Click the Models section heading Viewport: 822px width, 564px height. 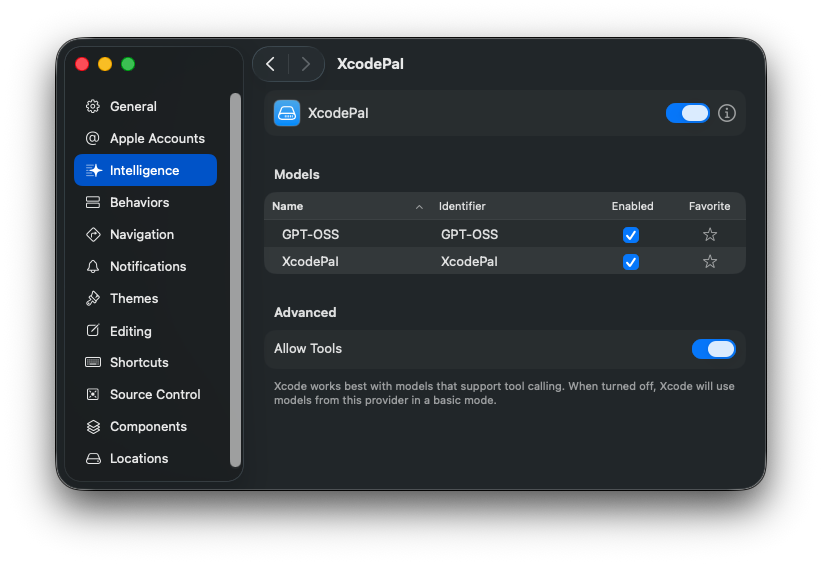pyautogui.click(x=297, y=175)
